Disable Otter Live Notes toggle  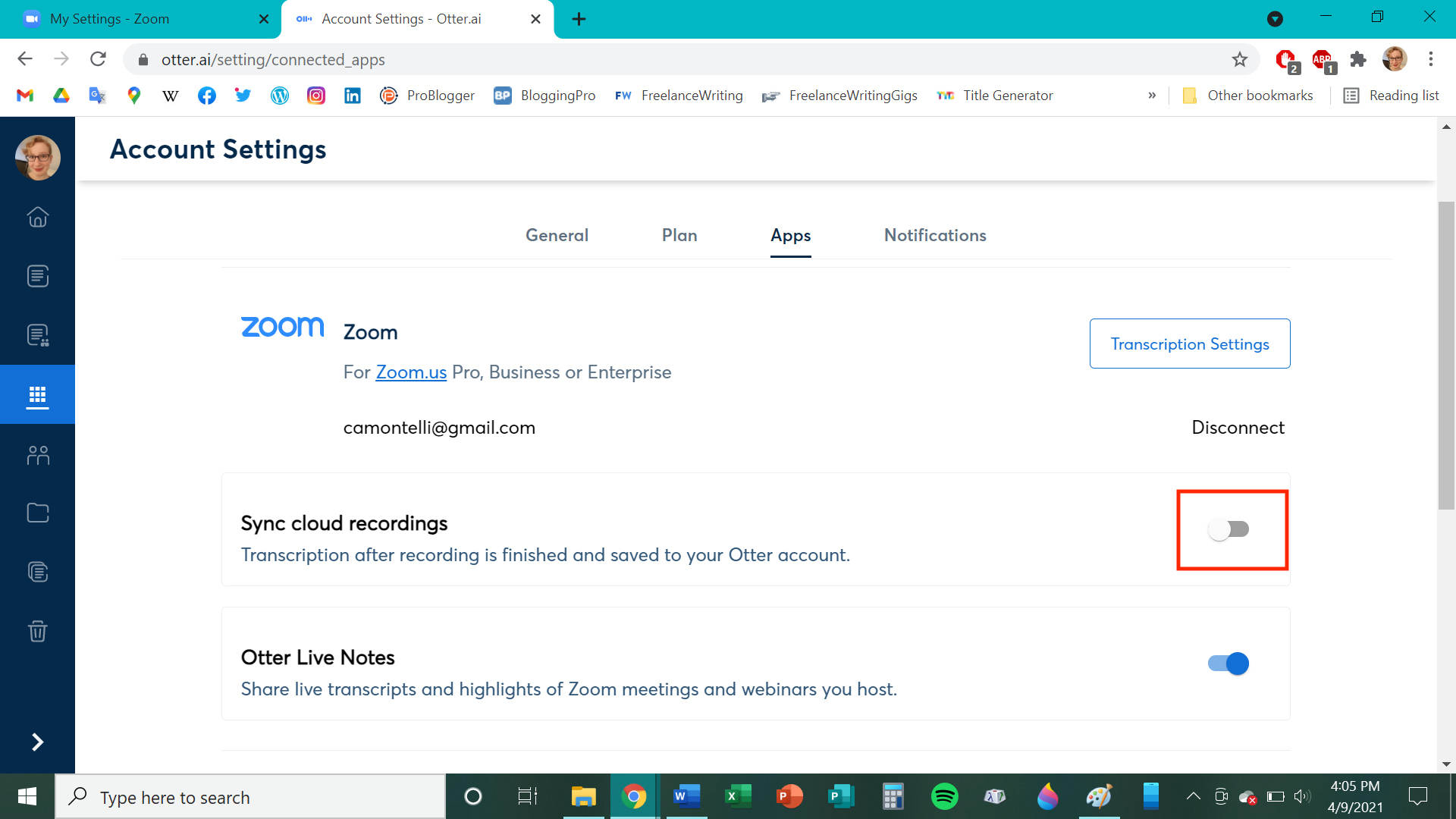click(1228, 664)
